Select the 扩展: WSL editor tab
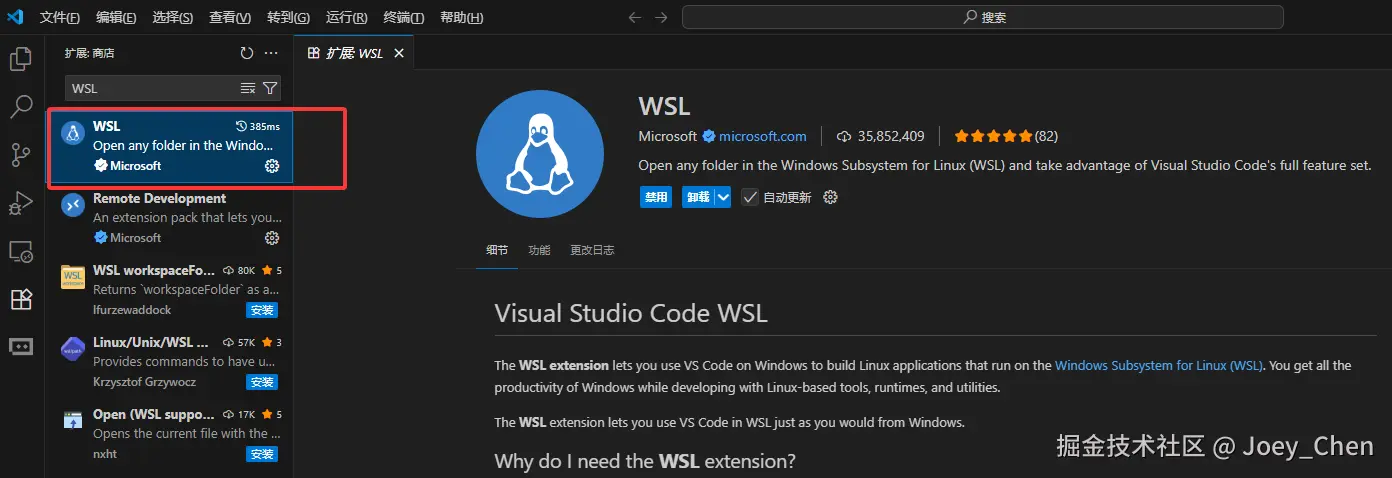 click(354, 53)
